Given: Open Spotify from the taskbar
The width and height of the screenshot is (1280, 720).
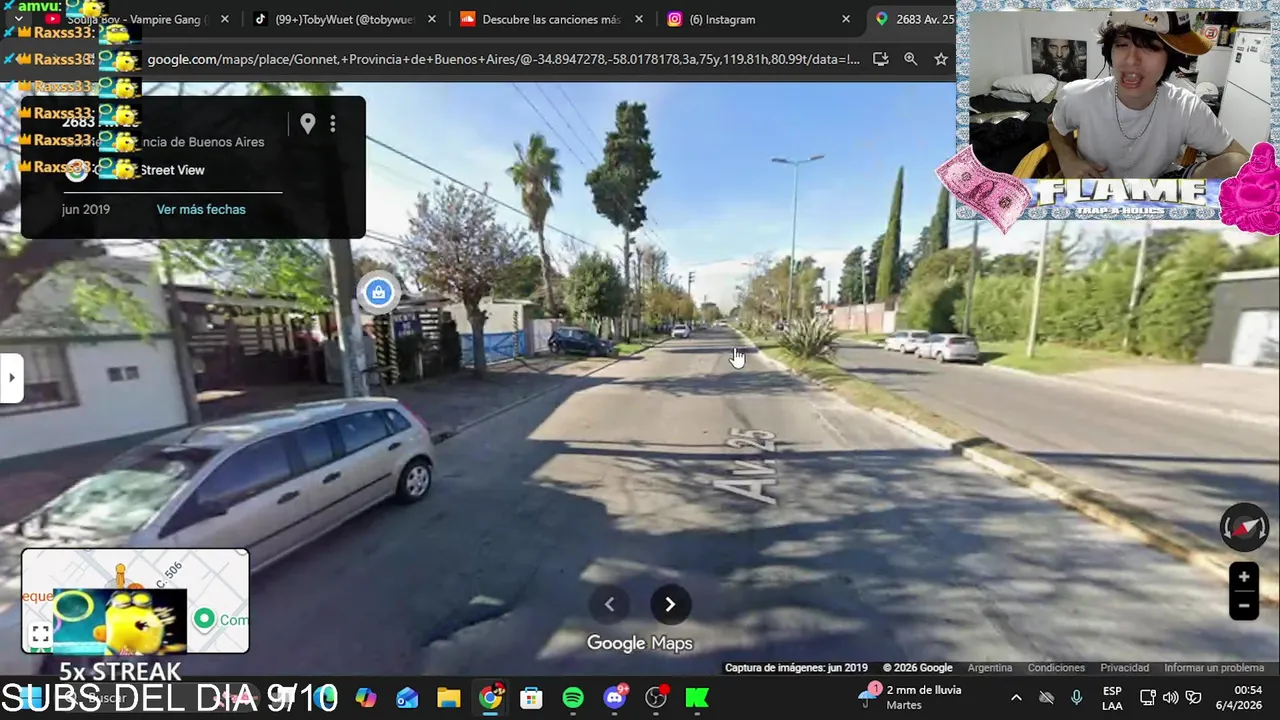Looking at the screenshot, I should pyautogui.click(x=573, y=698).
